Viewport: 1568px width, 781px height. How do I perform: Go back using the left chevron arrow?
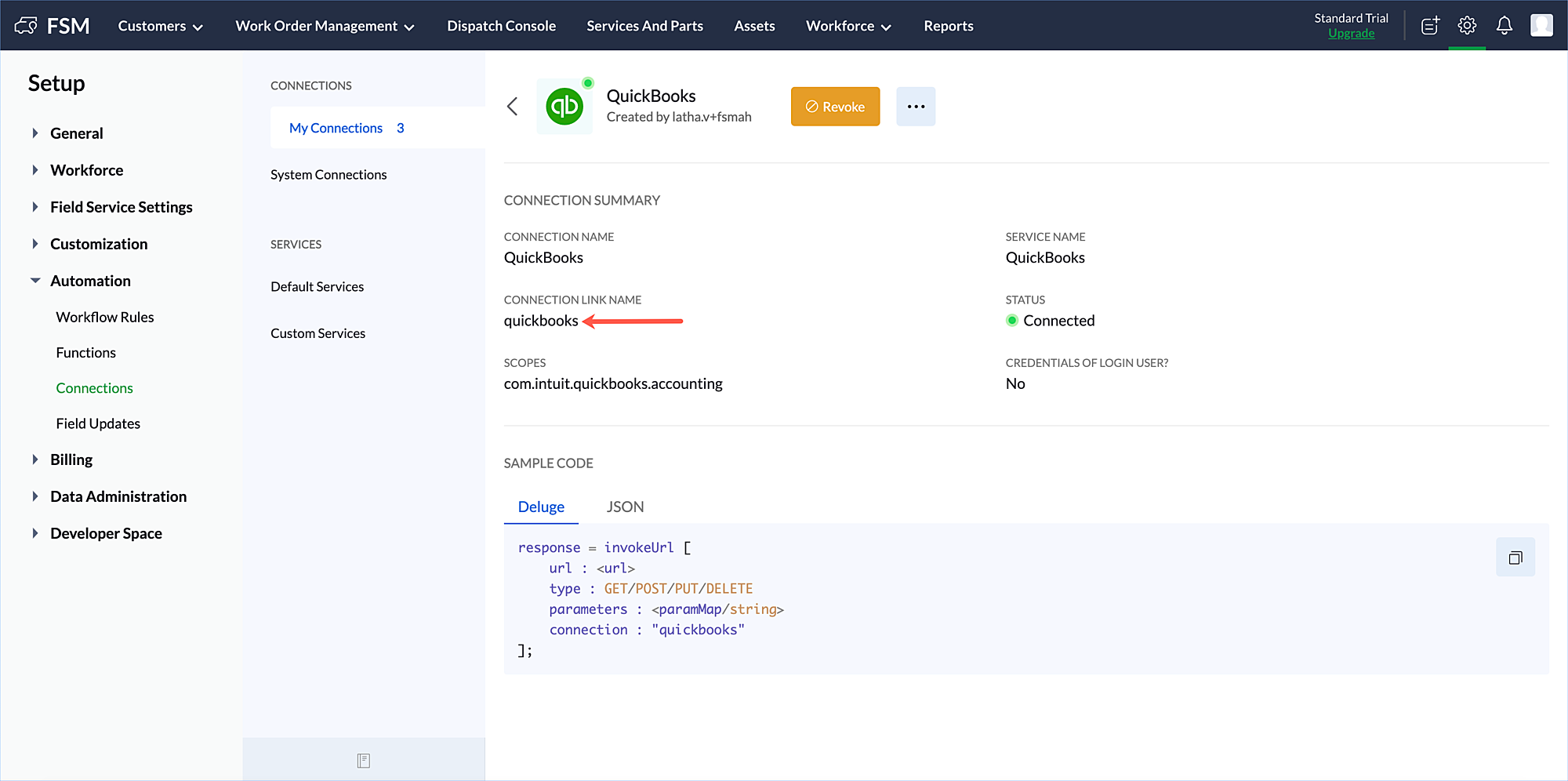(x=513, y=107)
